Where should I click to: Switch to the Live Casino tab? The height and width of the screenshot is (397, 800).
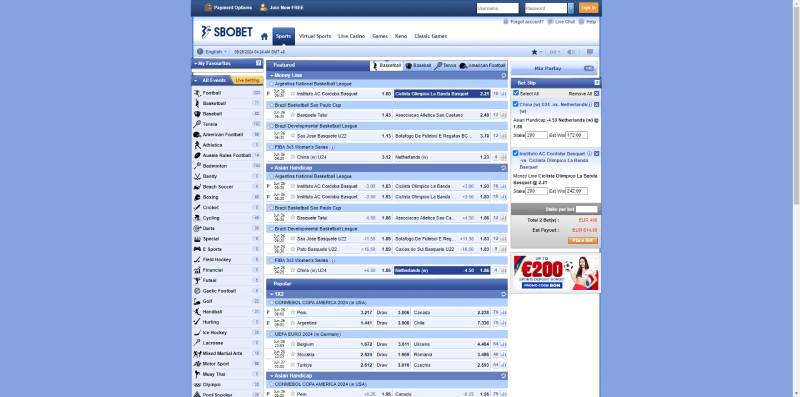point(352,36)
